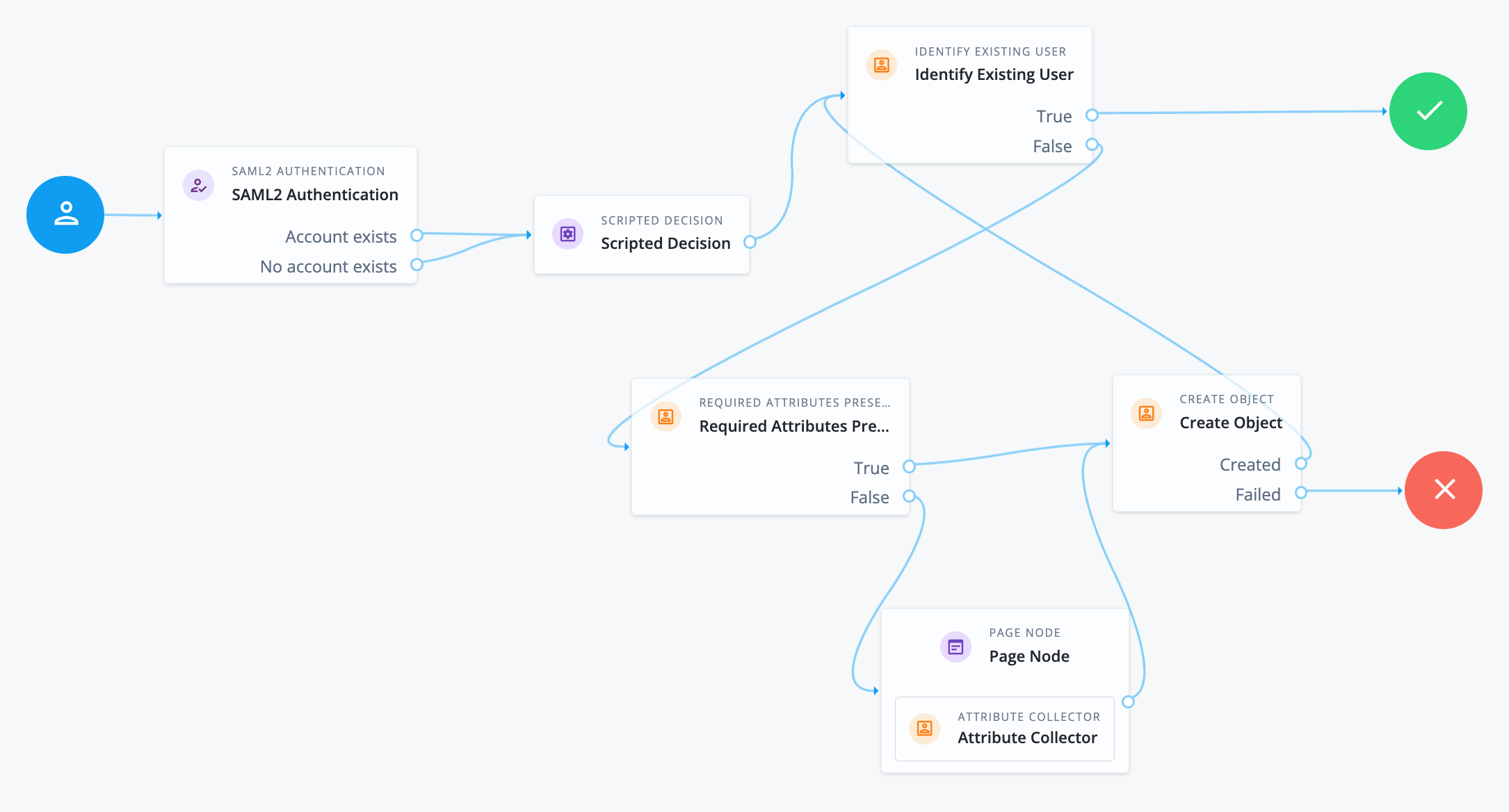Select the Scripted Decision output connector

pyautogui.click(x=750, y=243)
